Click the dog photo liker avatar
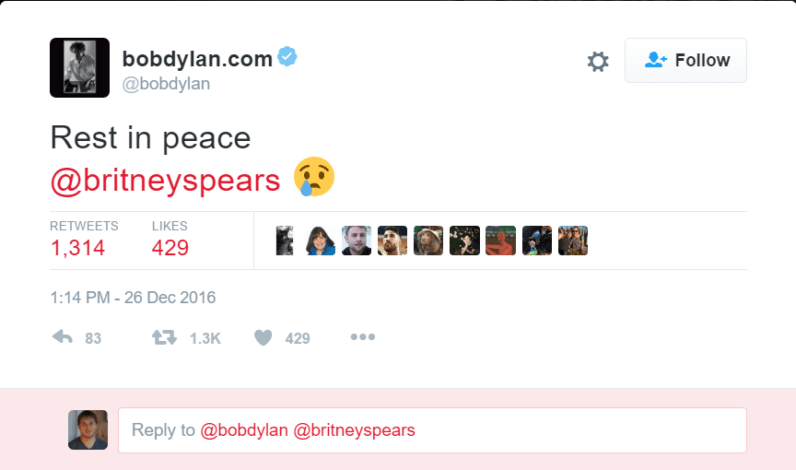The image size is (796, 470). pos(428,241)
